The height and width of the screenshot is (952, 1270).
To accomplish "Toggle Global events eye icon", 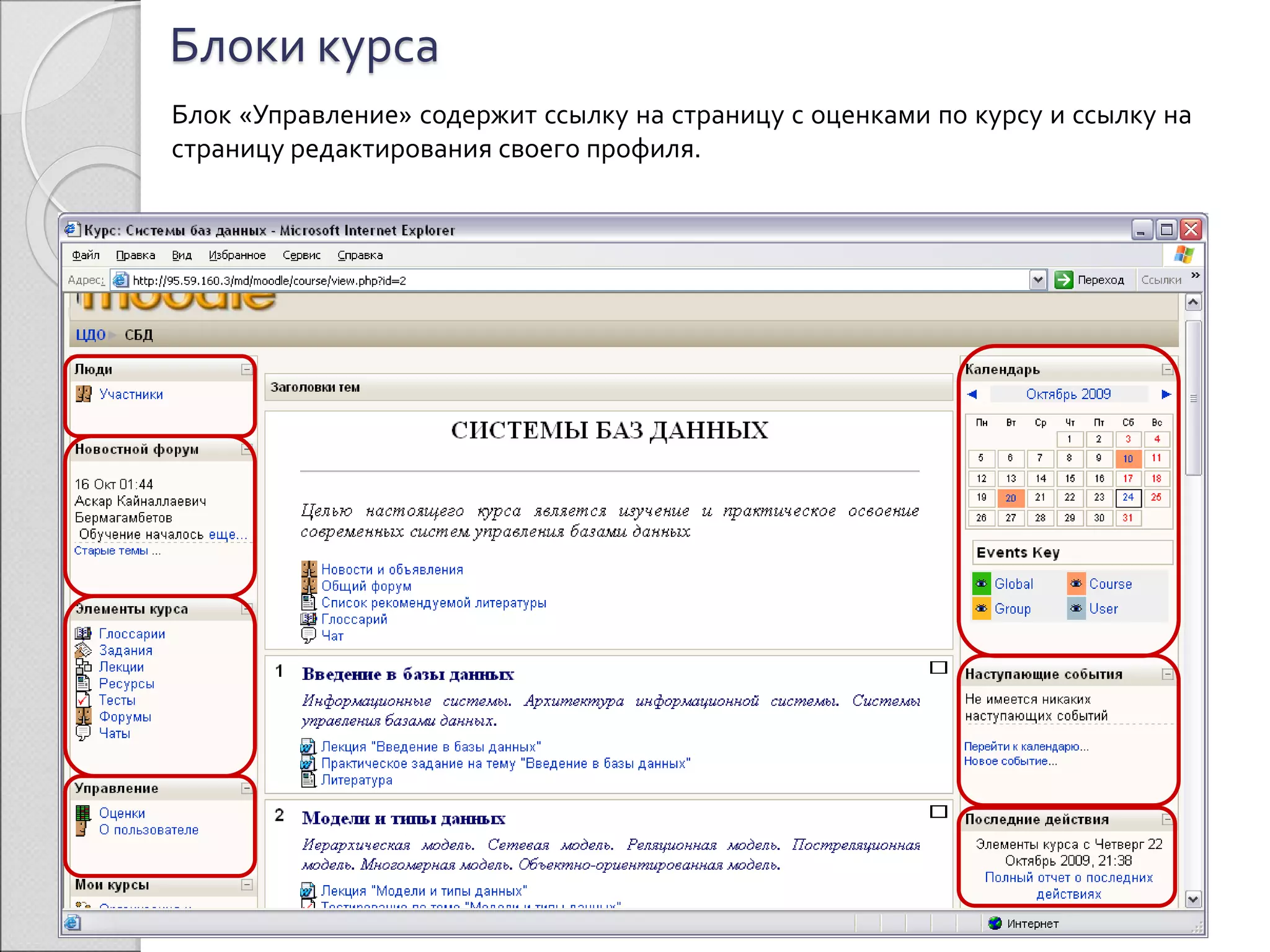I will point(982,584).
